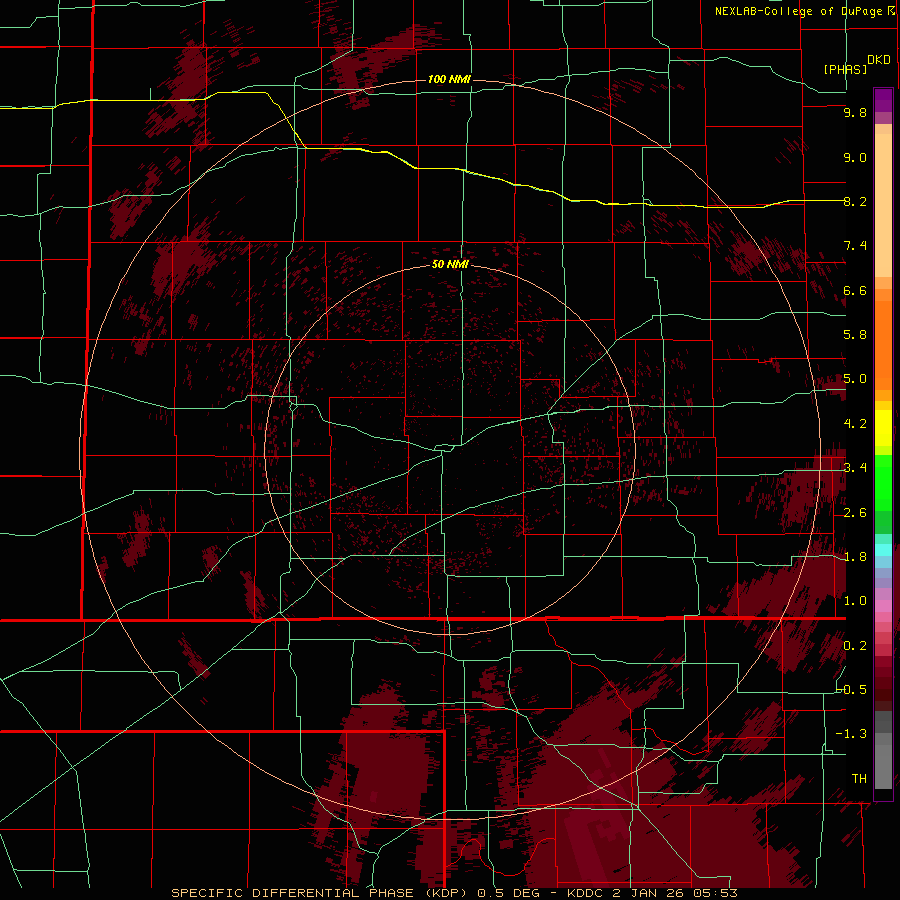Pick the bright green color bar segment
900x900 pixels.
tap(883, 484)
